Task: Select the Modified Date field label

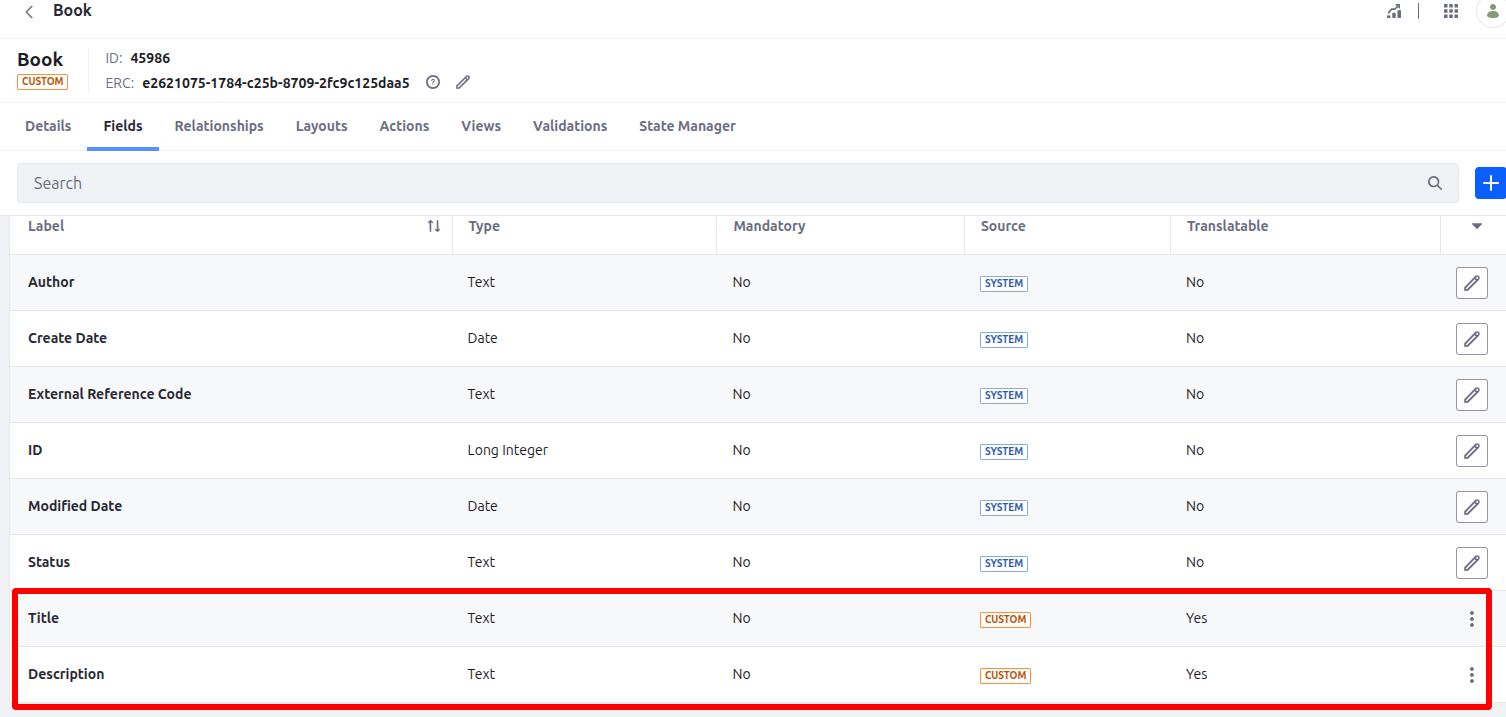Action: tap(75, 506)
